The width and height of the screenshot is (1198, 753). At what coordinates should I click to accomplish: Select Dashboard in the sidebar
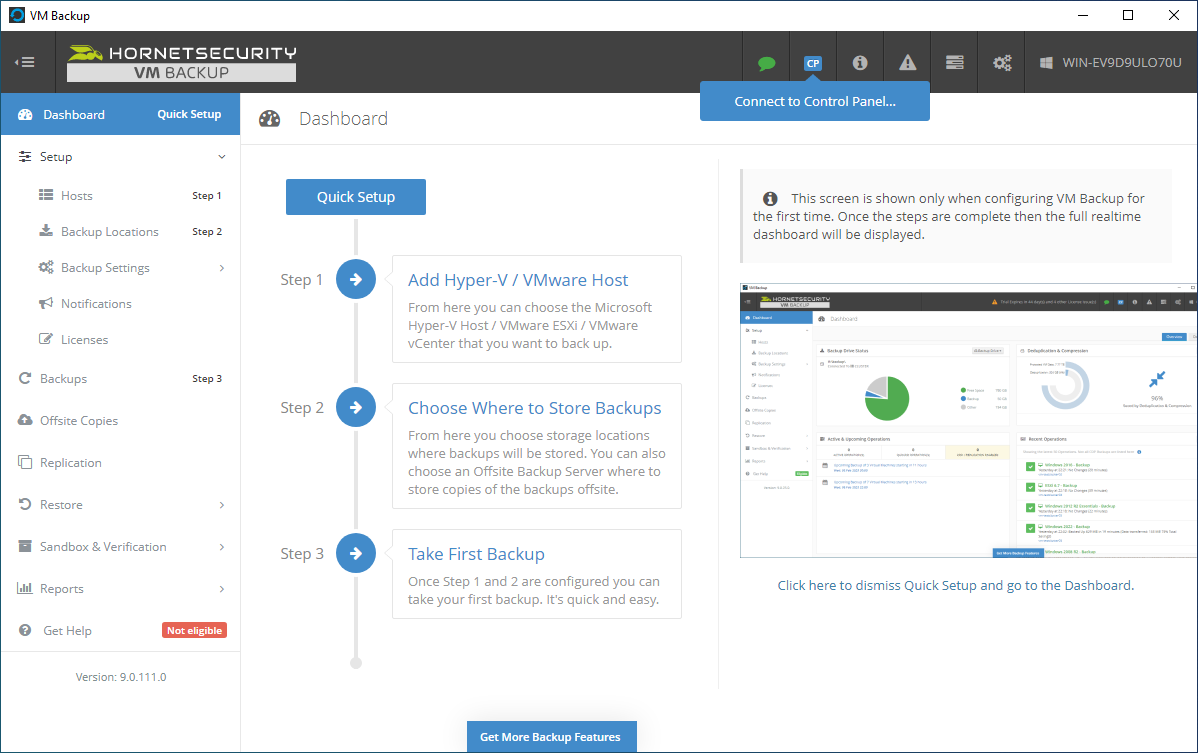coord(74,115)
